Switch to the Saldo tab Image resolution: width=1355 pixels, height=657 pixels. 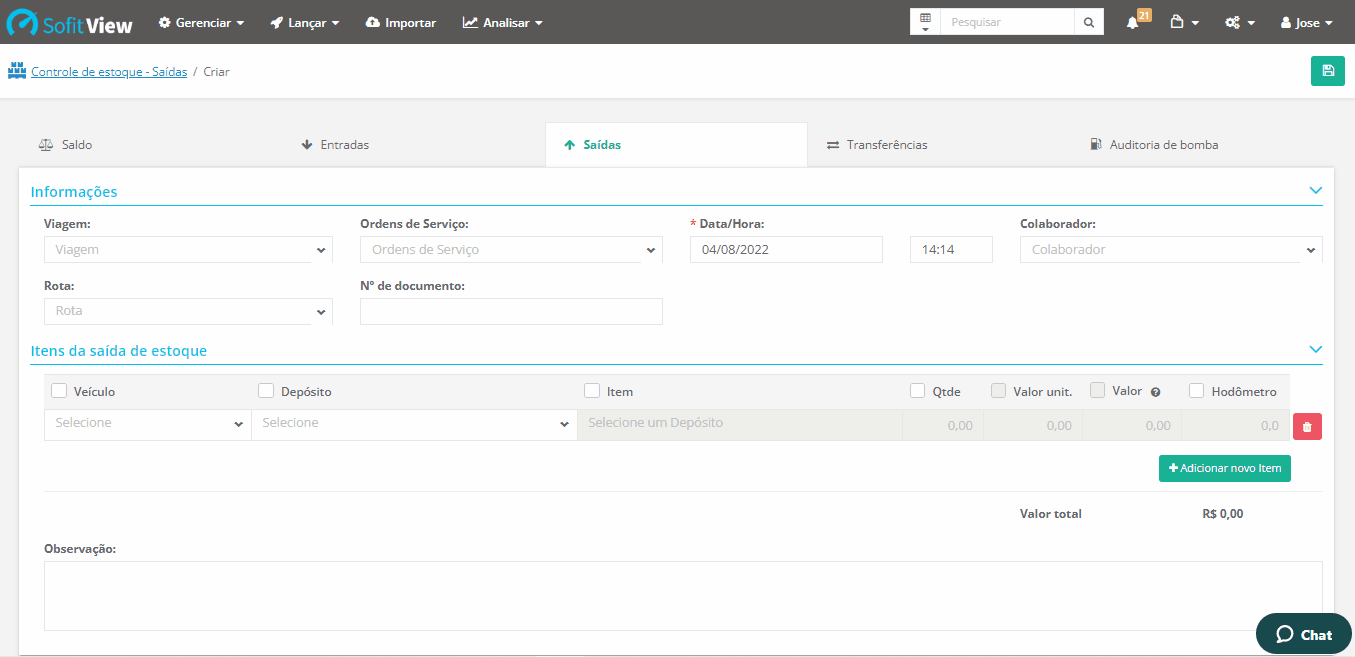[150, 145]
